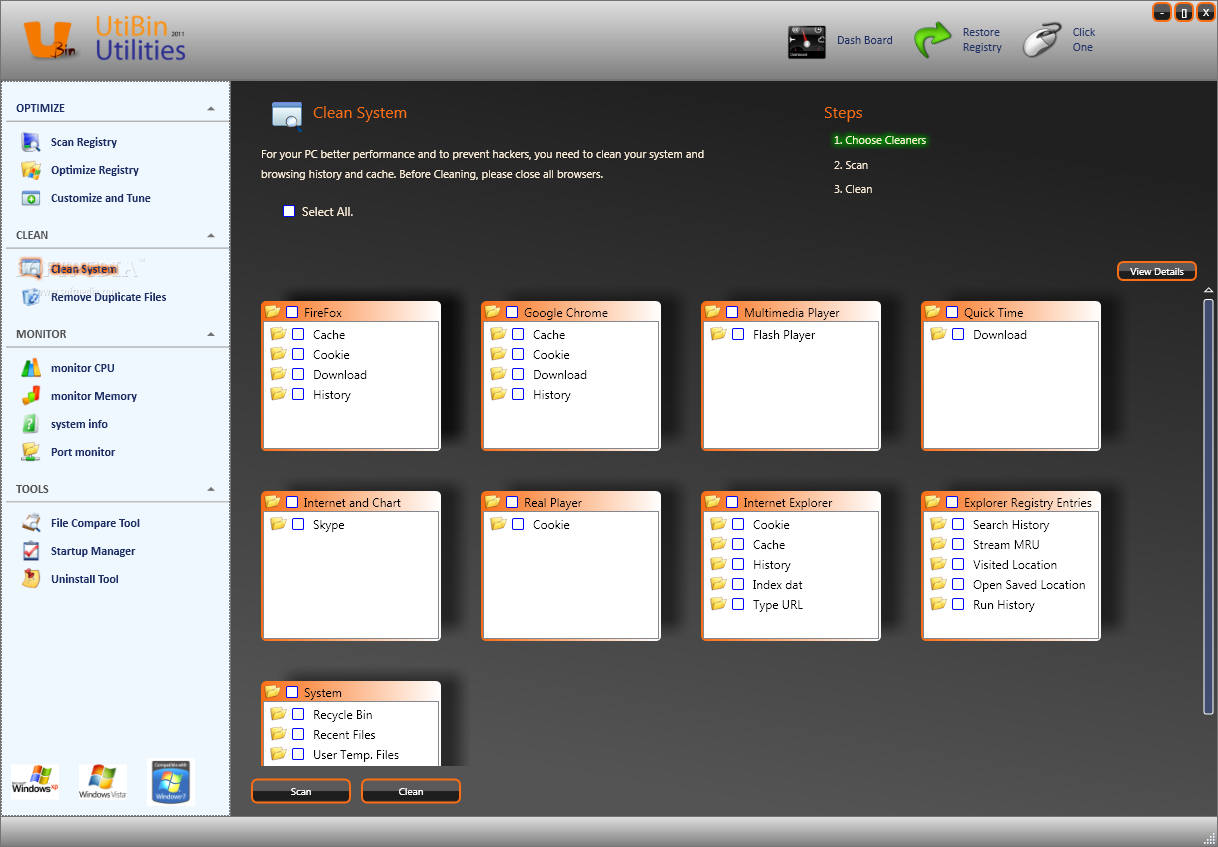Click the View Details button

tap(1157, 271)
